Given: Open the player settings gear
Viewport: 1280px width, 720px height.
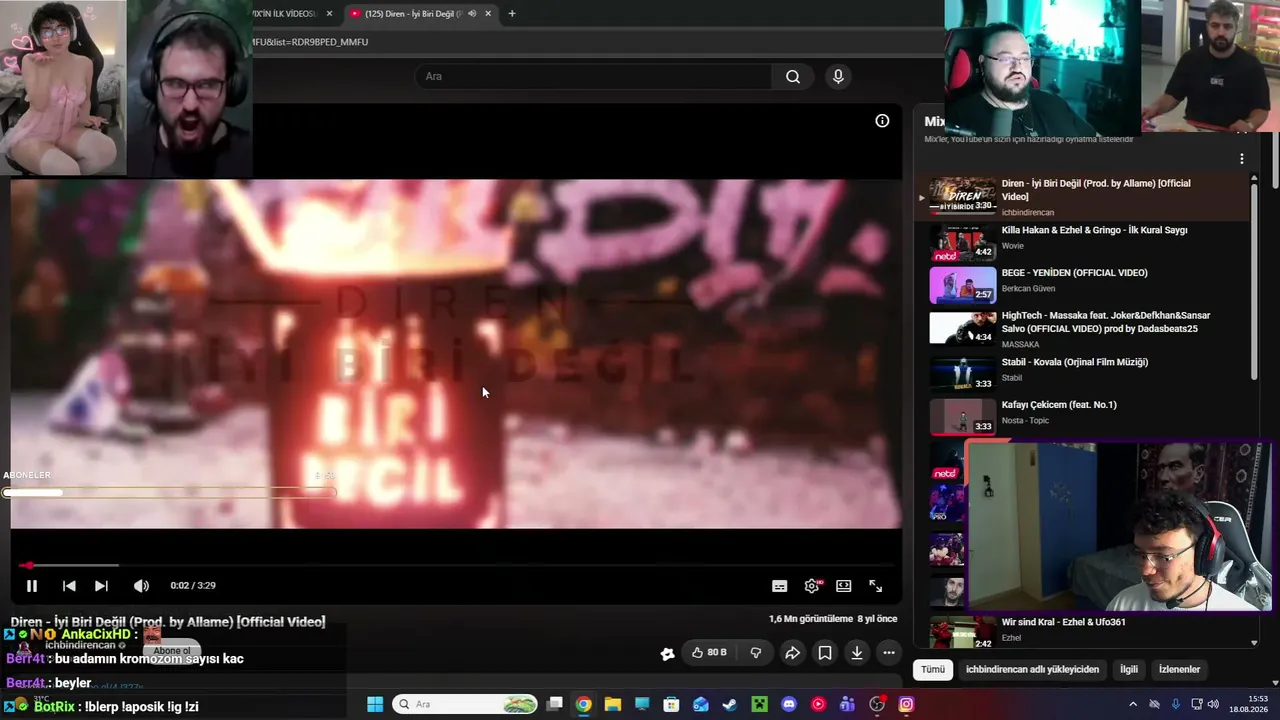Looking at the screenshot, I should [812, 586].
